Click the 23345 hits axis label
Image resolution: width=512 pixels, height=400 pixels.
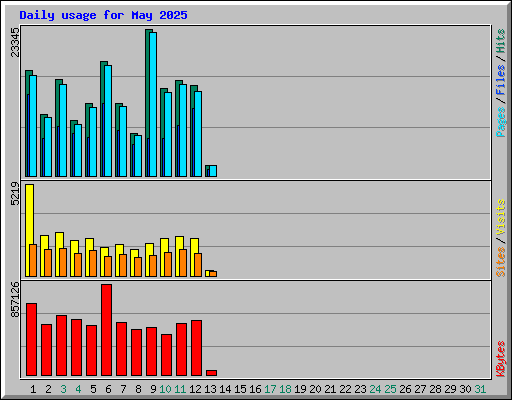point(15,42)
